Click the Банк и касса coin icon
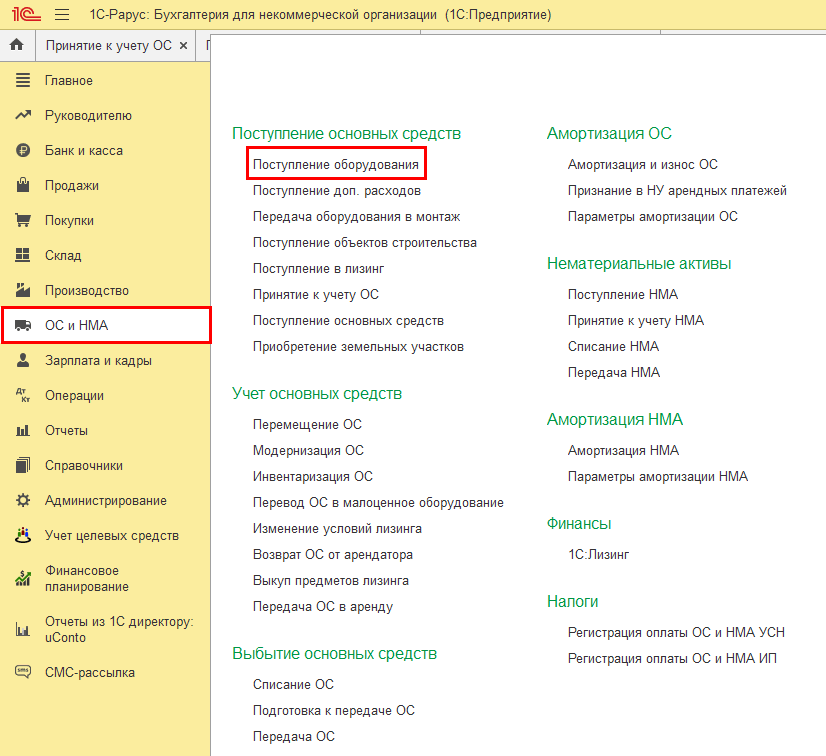This screenshot has height=756, width=826. pos(23,151)
